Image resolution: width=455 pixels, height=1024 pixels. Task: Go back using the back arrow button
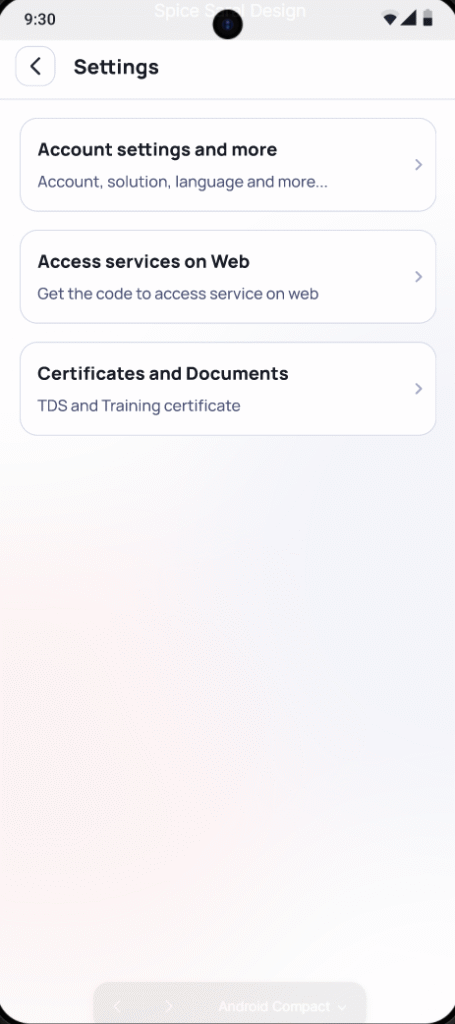pos(35,66)
